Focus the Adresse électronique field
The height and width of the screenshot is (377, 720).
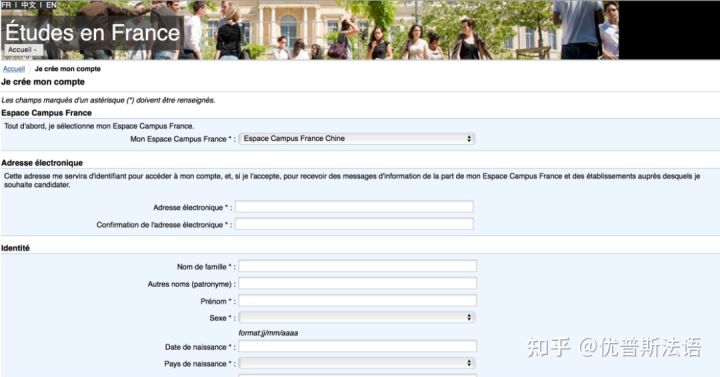[354, 207]
